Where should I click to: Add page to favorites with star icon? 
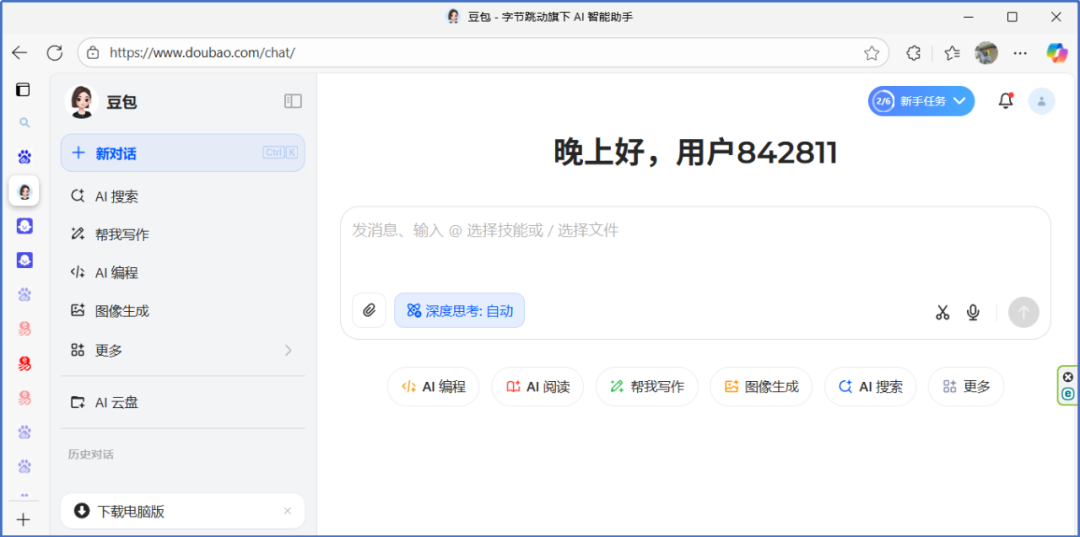tap(871, 53)
